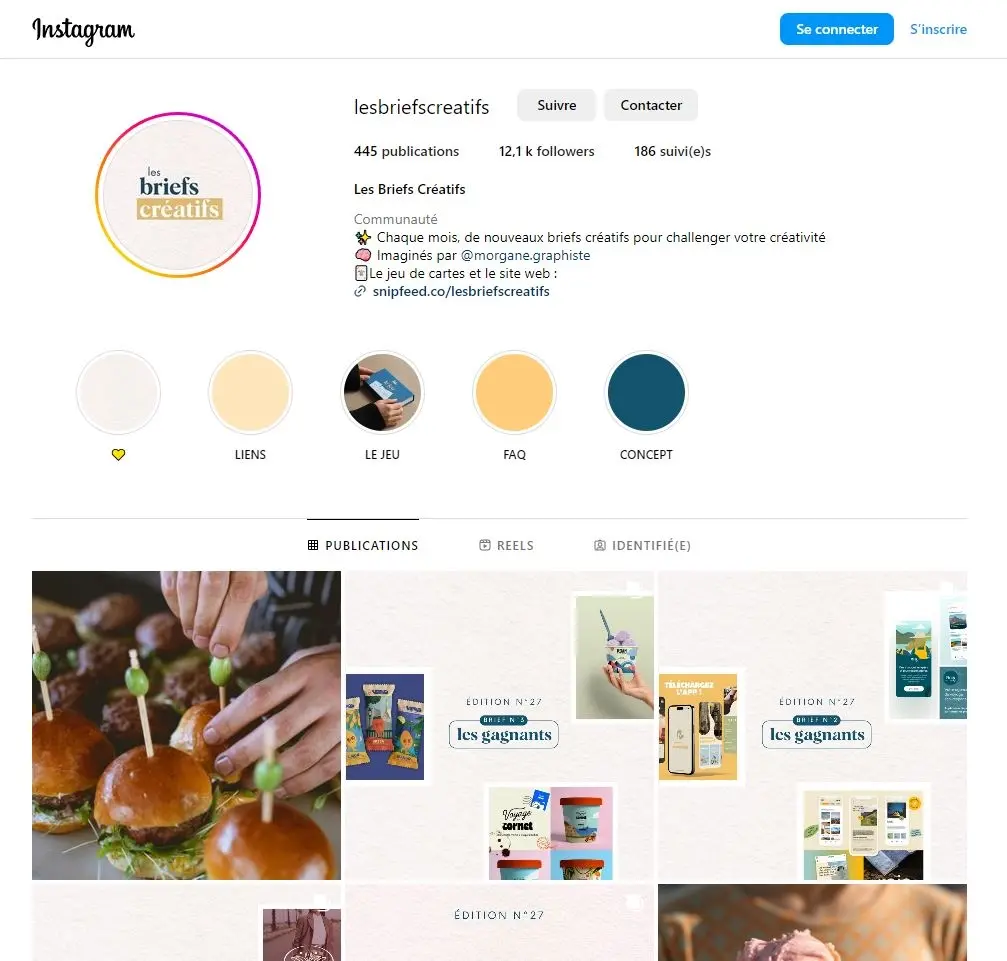Viewport: 1007px width, 961px height.
Task: Open the FAQ story highlight
Action: (514, 392)
